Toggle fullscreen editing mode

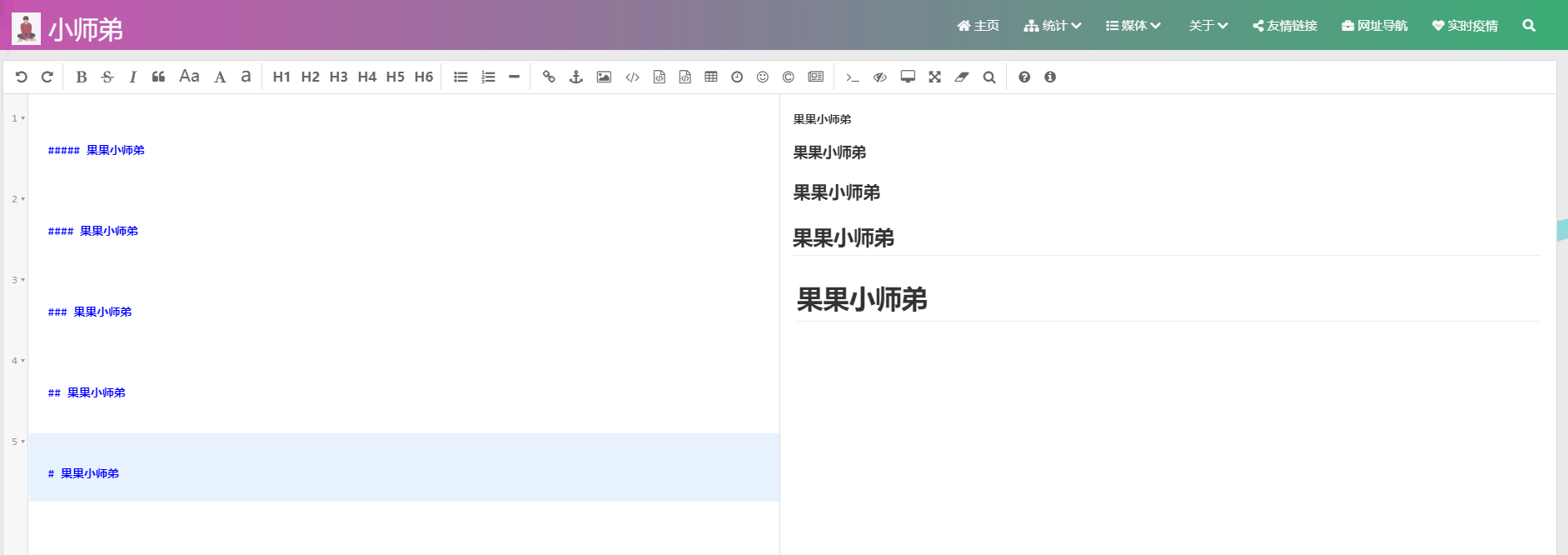[x=934, y=77]
